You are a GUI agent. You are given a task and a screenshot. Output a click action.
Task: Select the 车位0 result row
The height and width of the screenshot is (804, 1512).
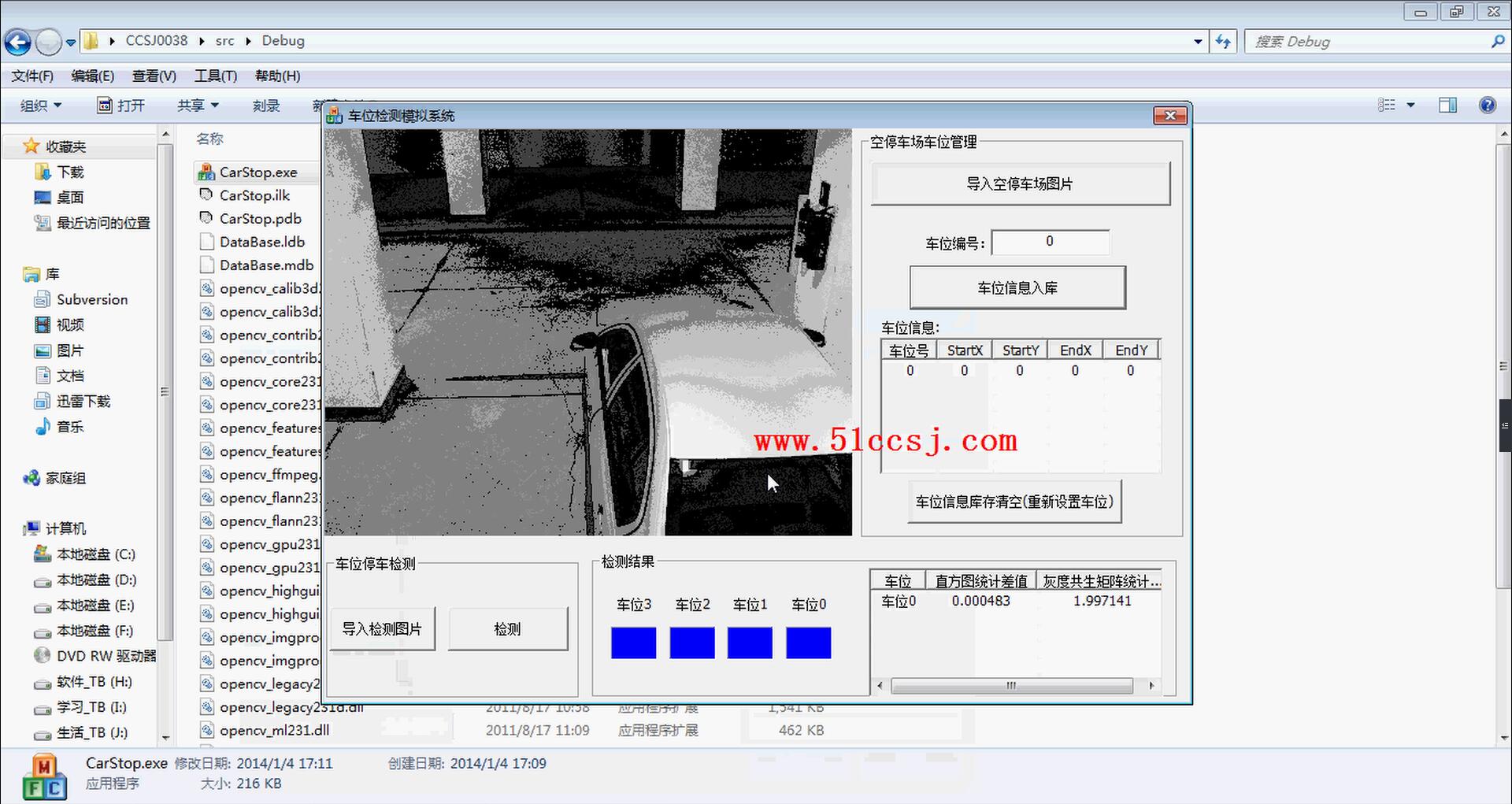click(1016, 601)
